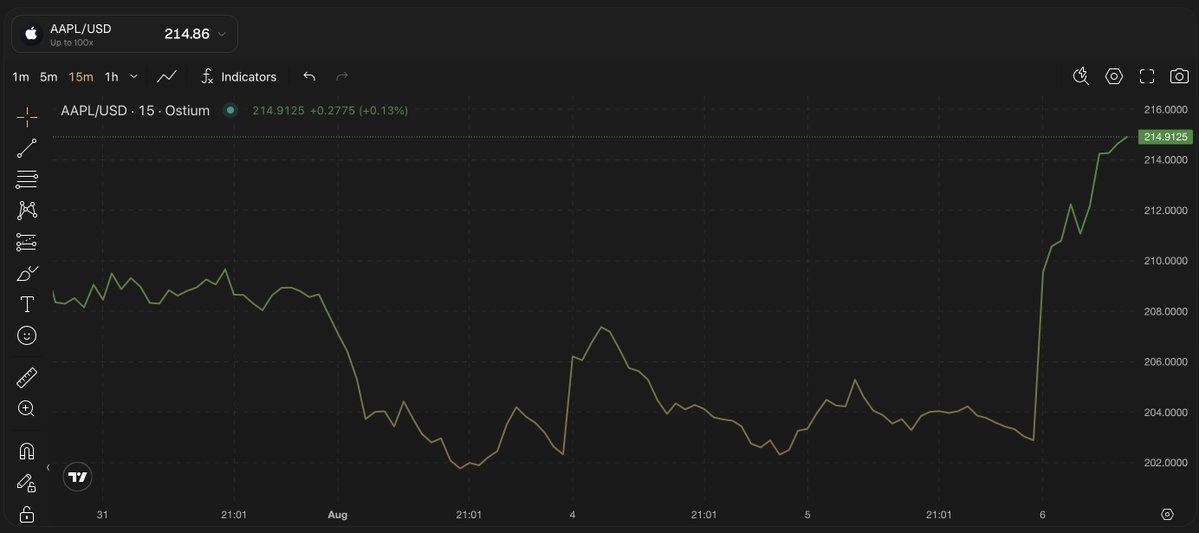
Task: Click the legend change value +0.2775 (+0.13%)
Action: 359,110
